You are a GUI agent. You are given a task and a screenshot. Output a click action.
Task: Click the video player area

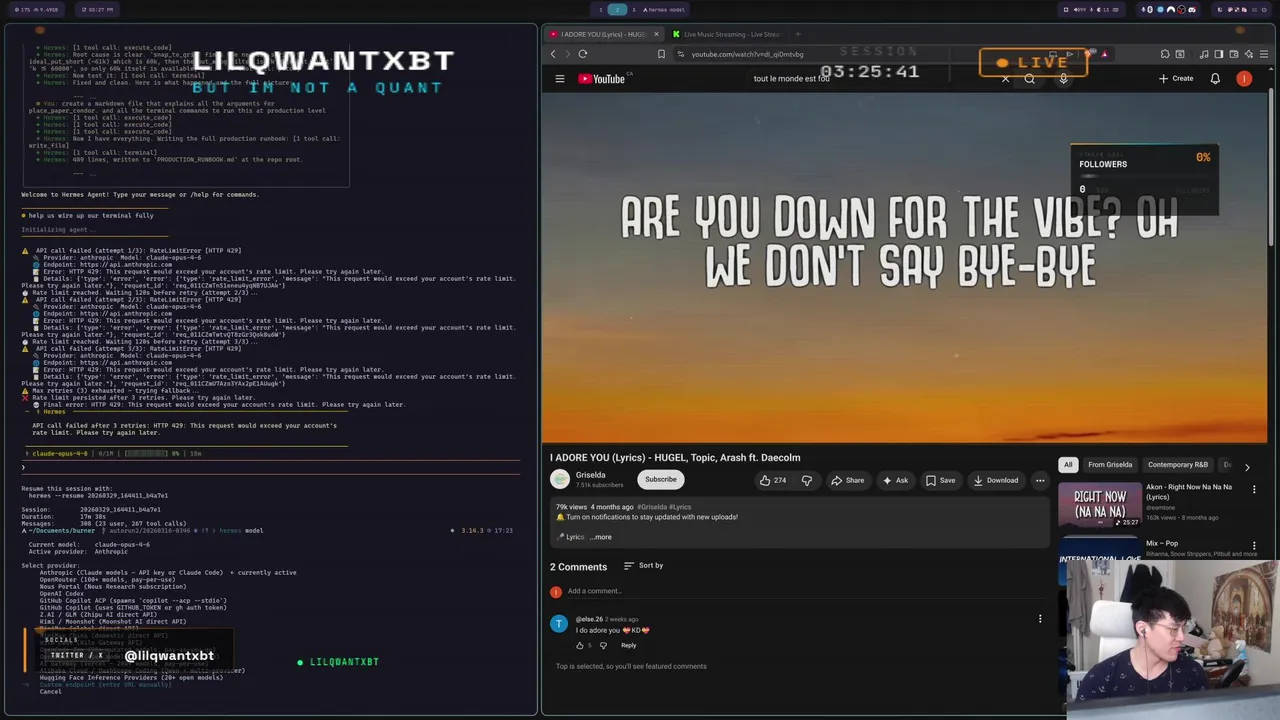[x=905, y=268]
